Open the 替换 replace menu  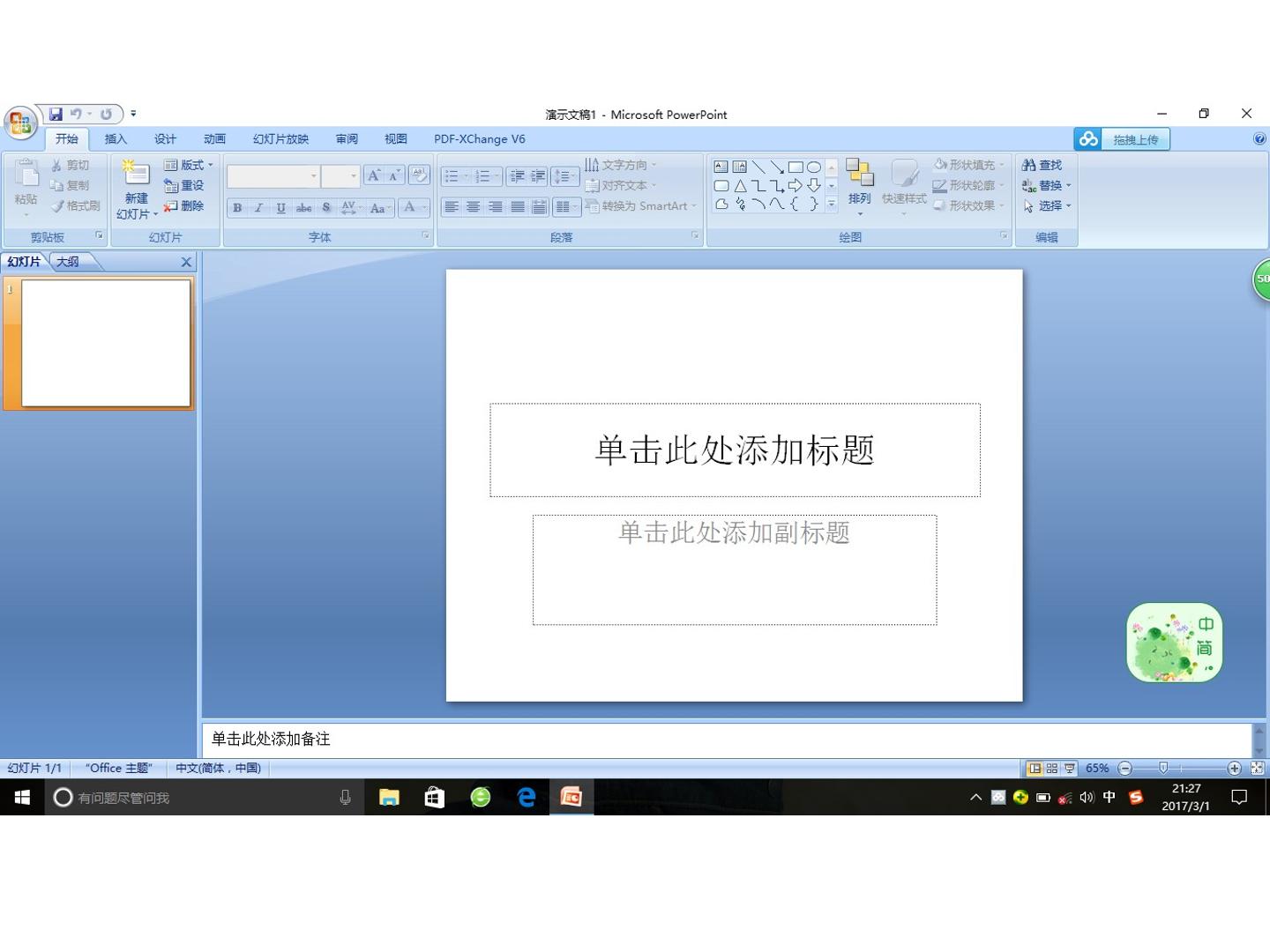(1046, 185)
